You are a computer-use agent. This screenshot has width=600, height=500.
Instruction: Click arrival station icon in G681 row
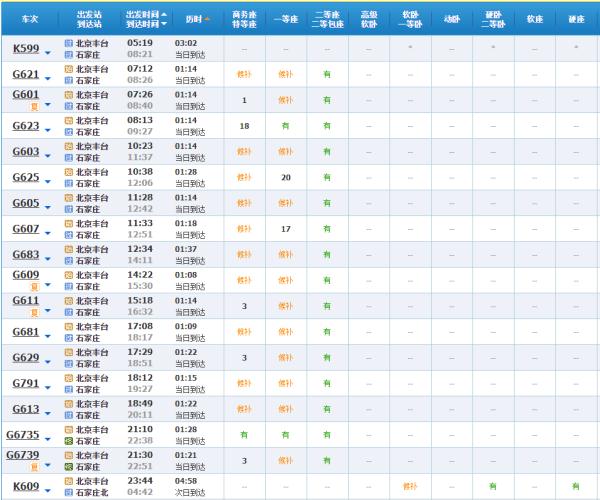point(68,338)
